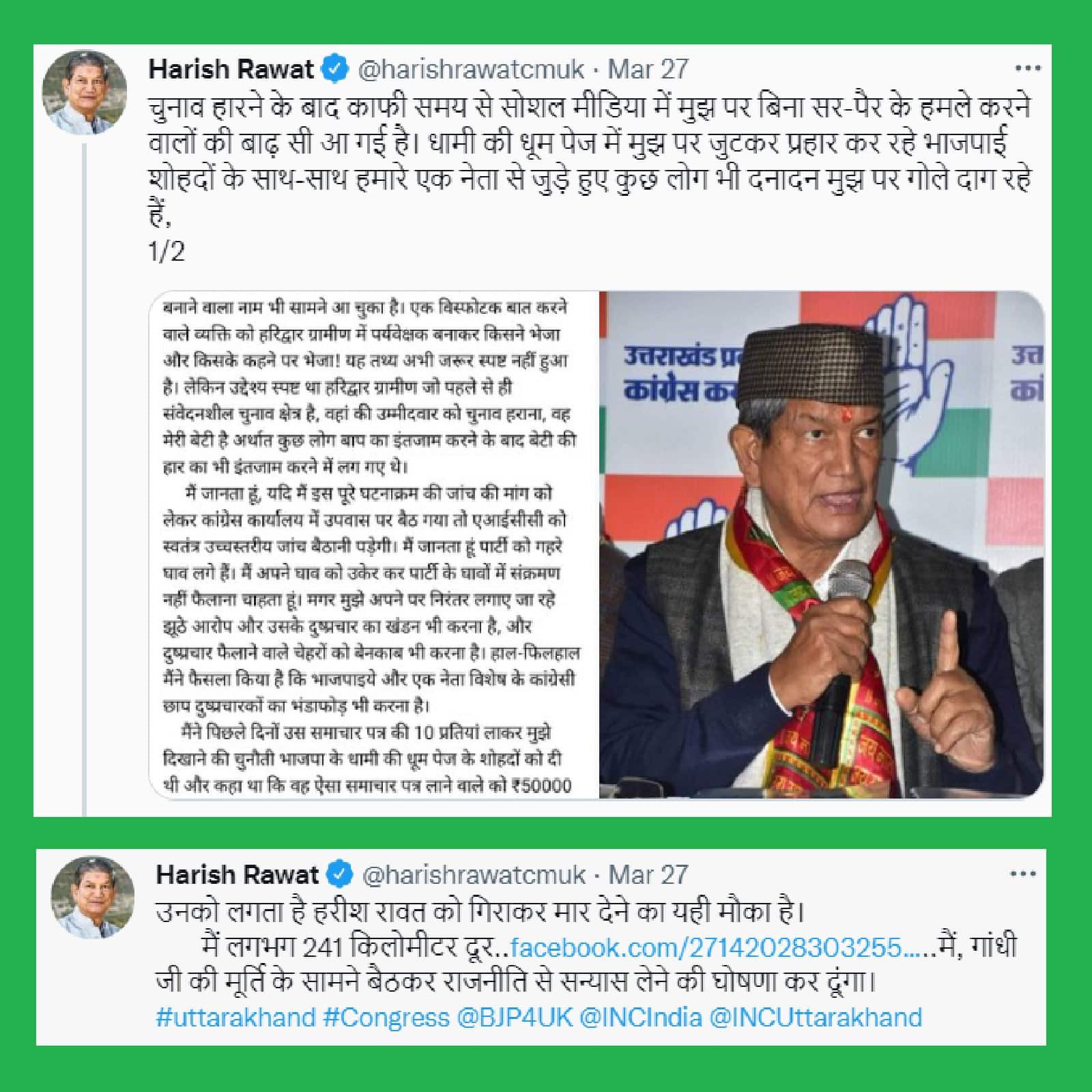Image resolution: width=1092 pixels, height=1092 pixels.
Task: Click Harish Rawat name in second tweet
Action: [x=238, y=874]
